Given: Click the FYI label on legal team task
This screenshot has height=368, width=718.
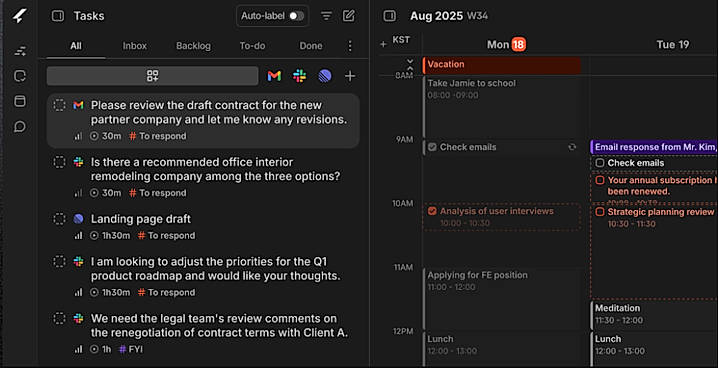Looking at the screenshot, I should [x=131, y=349].
